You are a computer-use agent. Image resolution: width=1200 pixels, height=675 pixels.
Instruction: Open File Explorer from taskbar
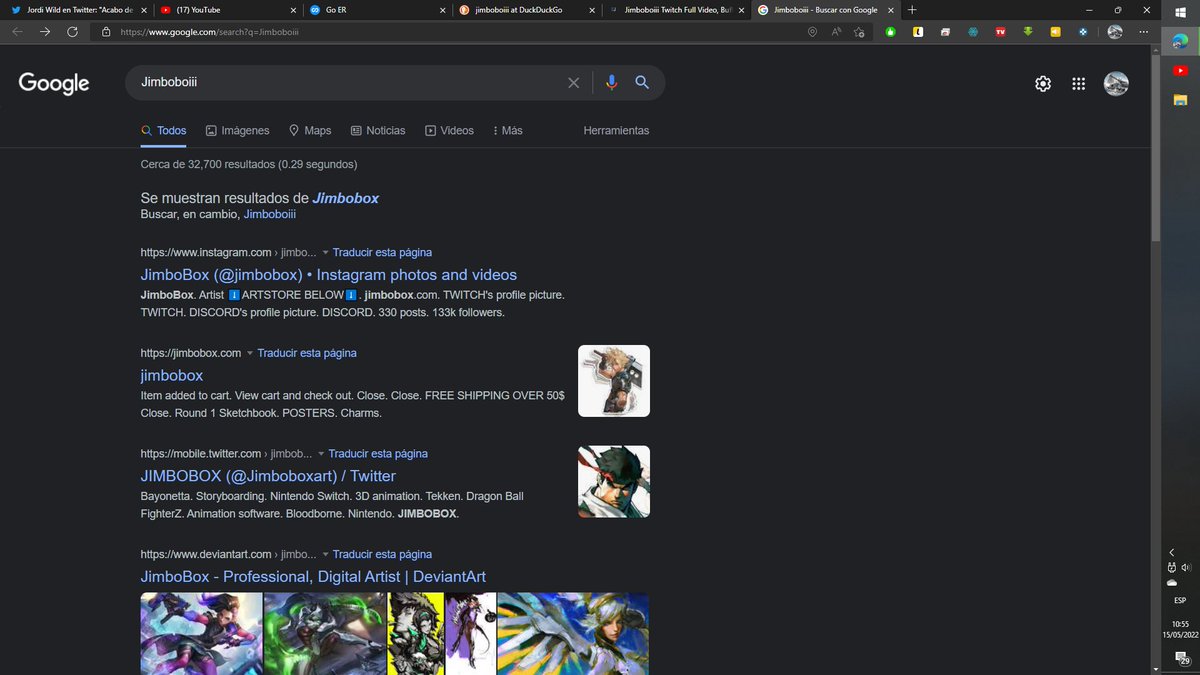point(1180,100)
